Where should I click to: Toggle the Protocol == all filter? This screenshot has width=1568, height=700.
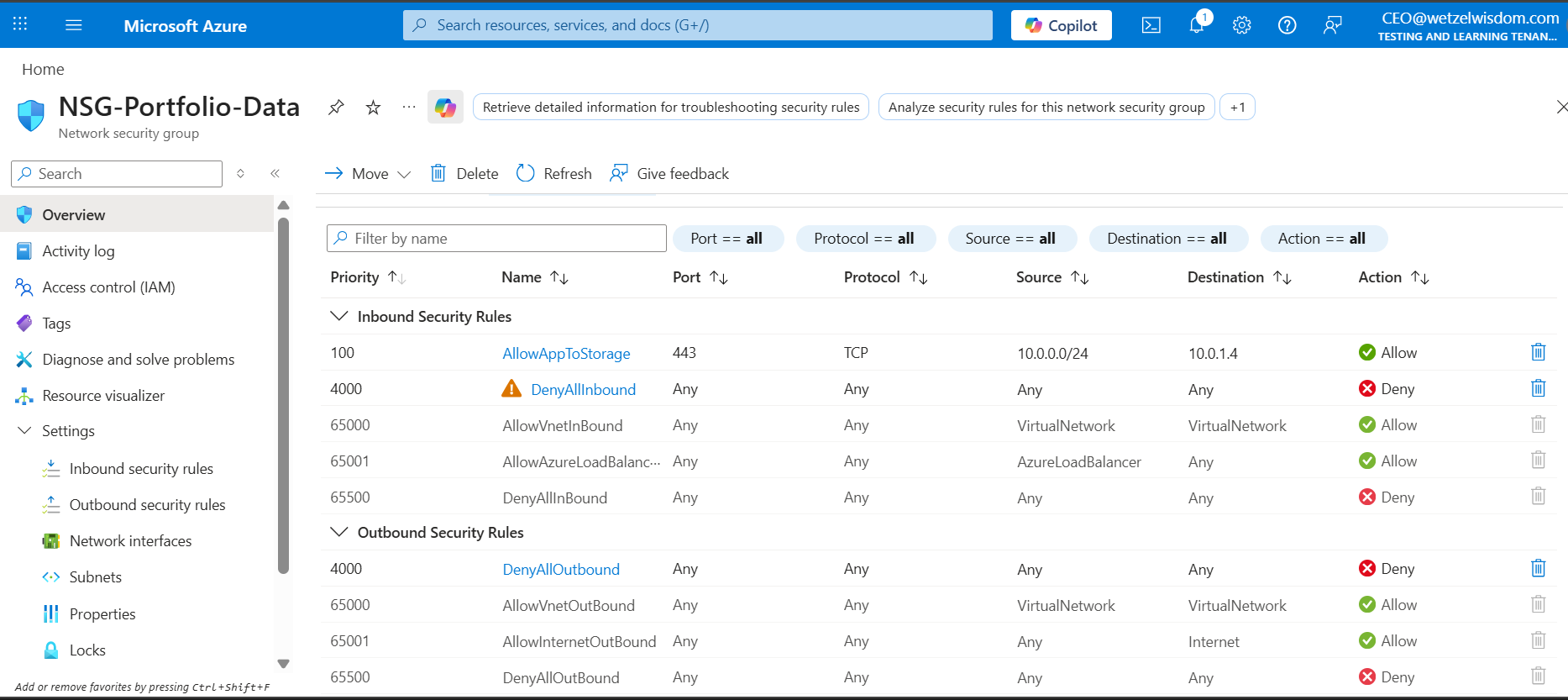863,239
